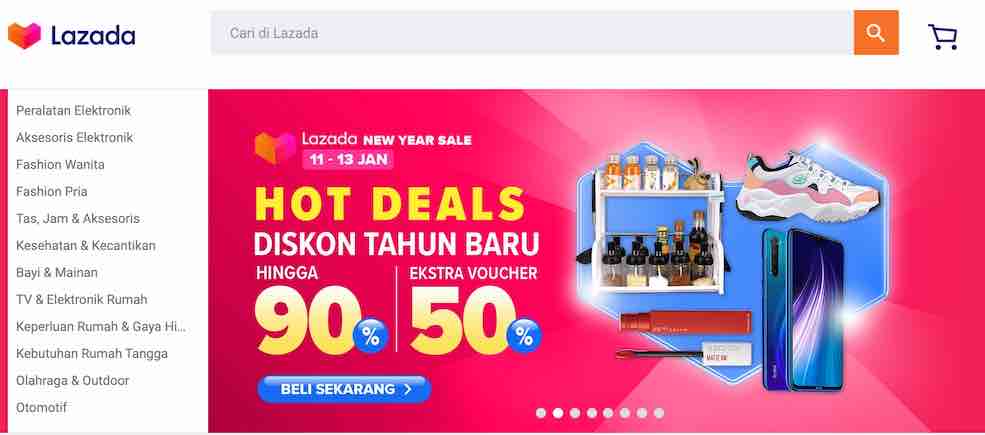The width and height of the screenshot is (985, 435).
Task: Click the Lazada heart logo in header
Action: 24,36
